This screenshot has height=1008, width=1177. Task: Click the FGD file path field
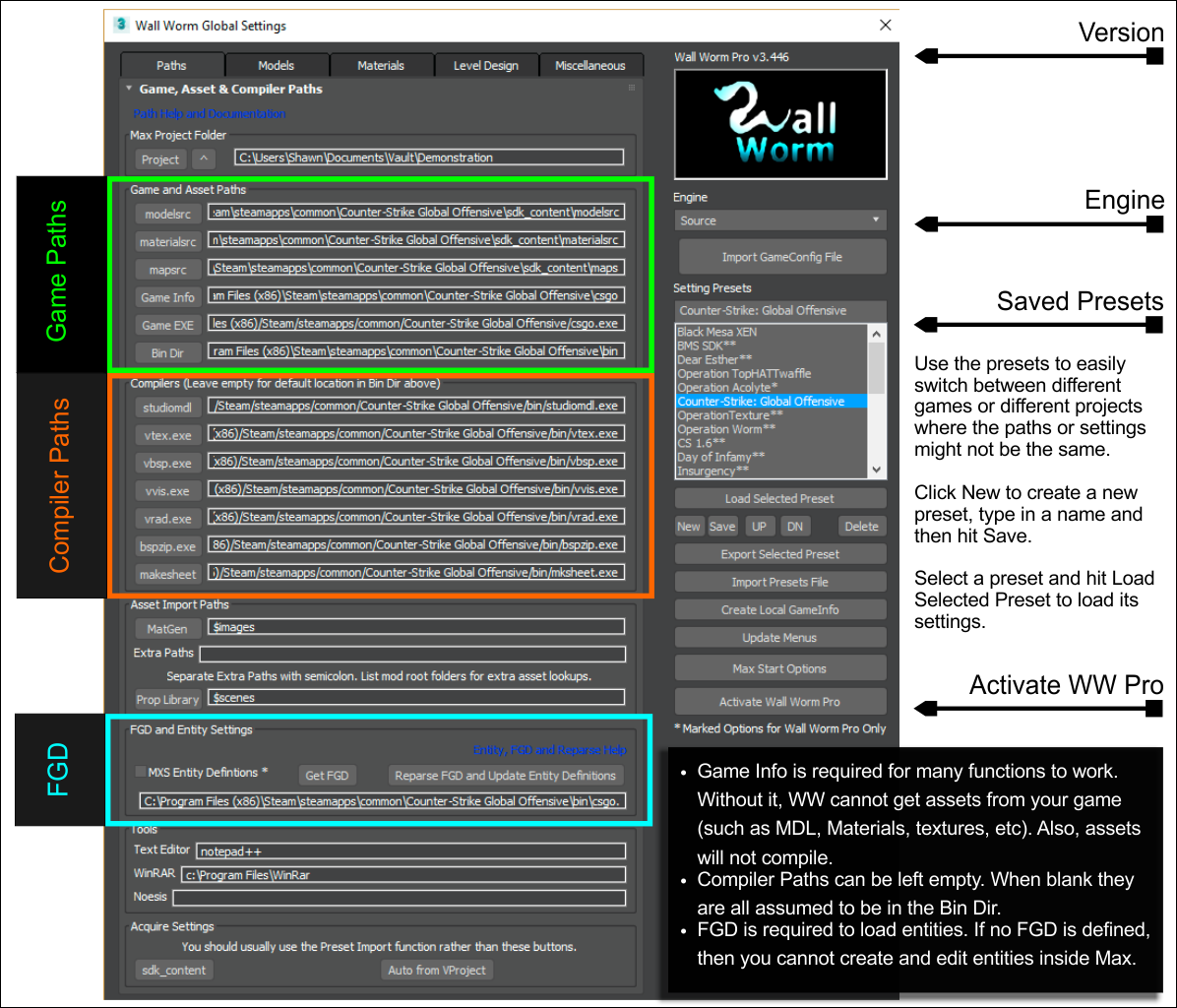[x=382, y=801]
